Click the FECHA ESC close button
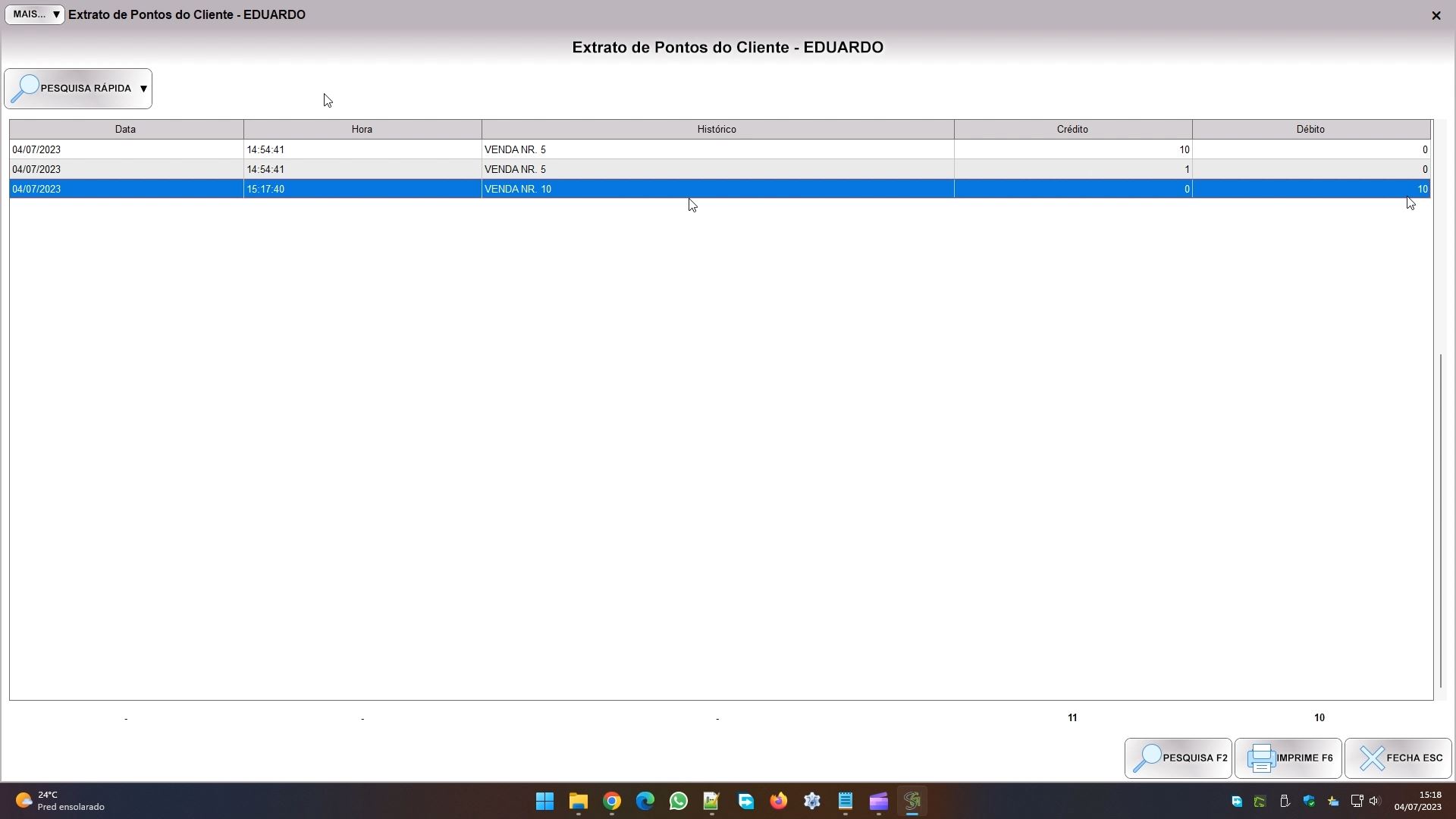Screen dimensions: 1456x819 click(x=1398, y=758)
